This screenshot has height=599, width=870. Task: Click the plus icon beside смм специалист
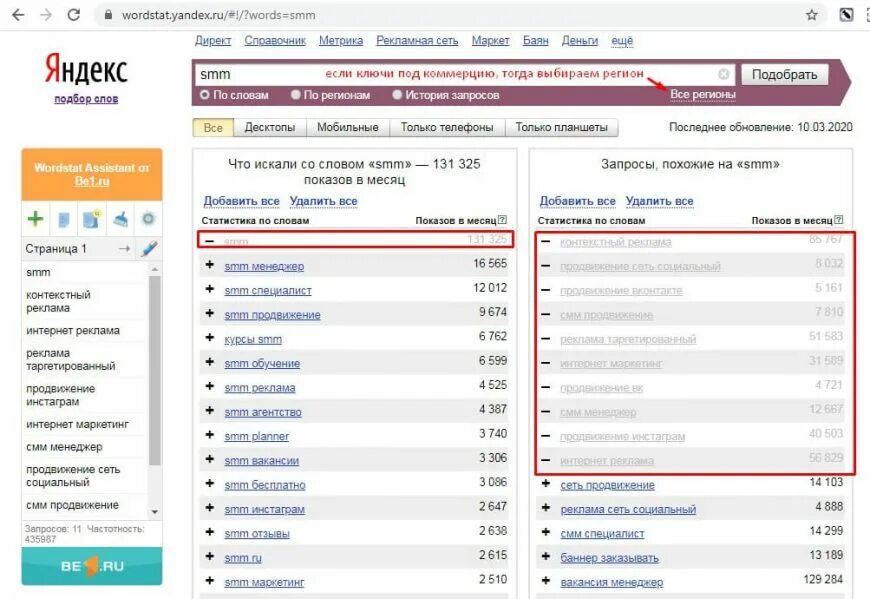point(546,532)
